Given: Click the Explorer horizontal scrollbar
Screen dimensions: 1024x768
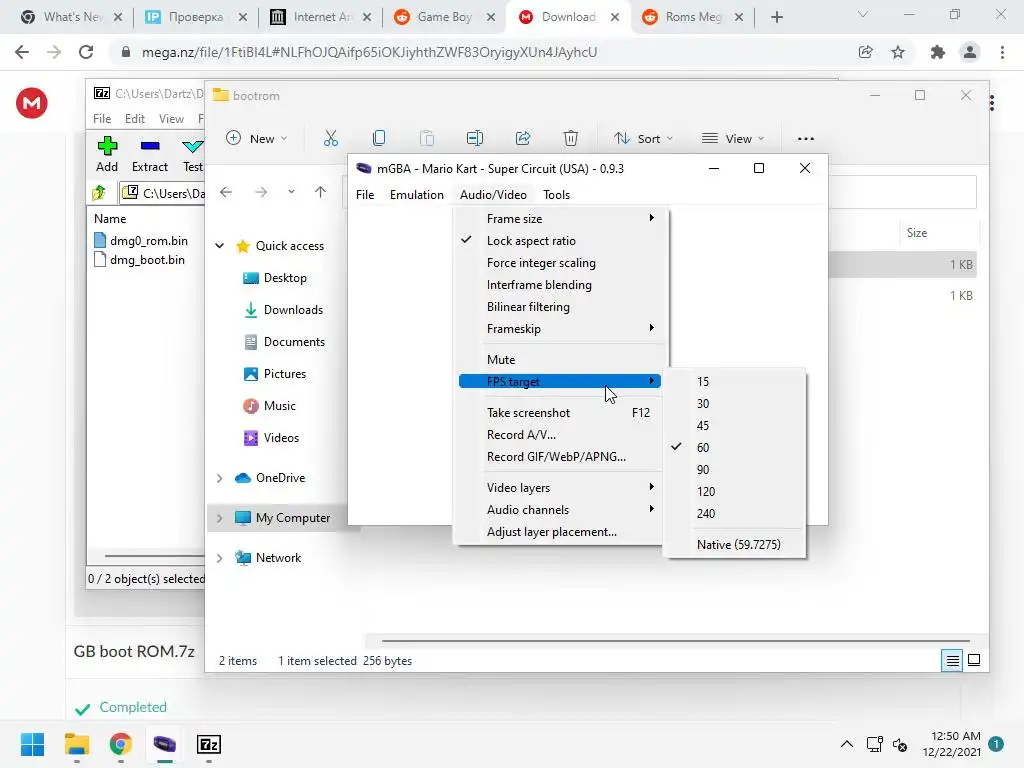Looking at the screenshot, I should [x=676, y=641].
